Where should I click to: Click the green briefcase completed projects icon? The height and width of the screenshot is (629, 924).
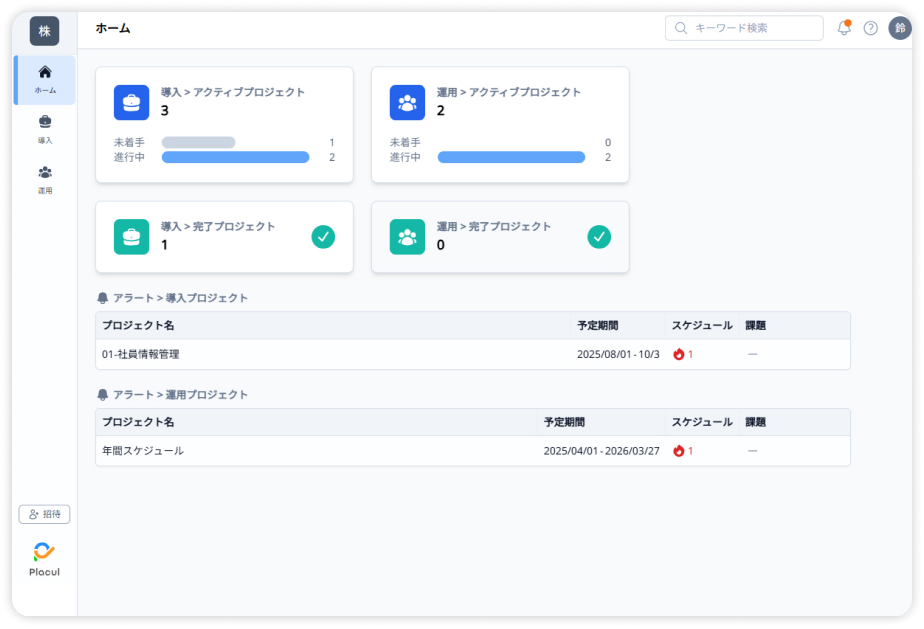point(131,237)
